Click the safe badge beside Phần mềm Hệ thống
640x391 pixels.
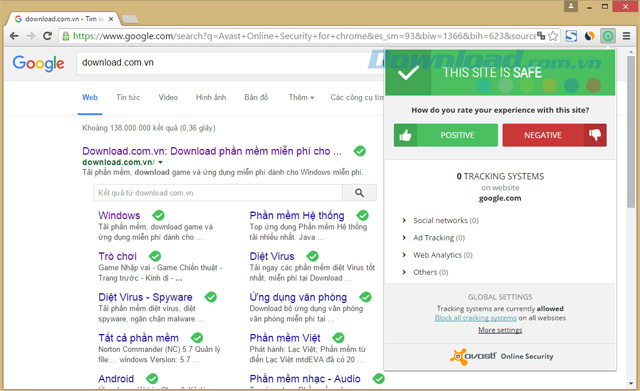(x=362, y=215)
